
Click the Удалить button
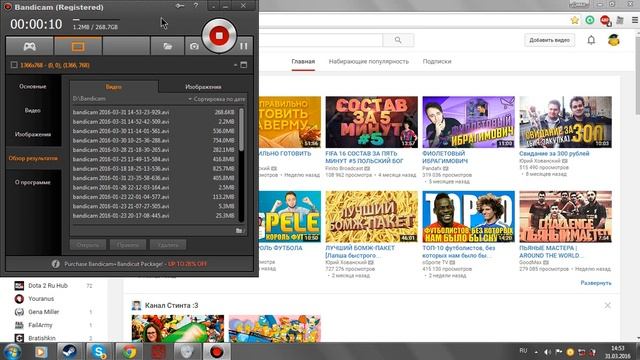168,245
